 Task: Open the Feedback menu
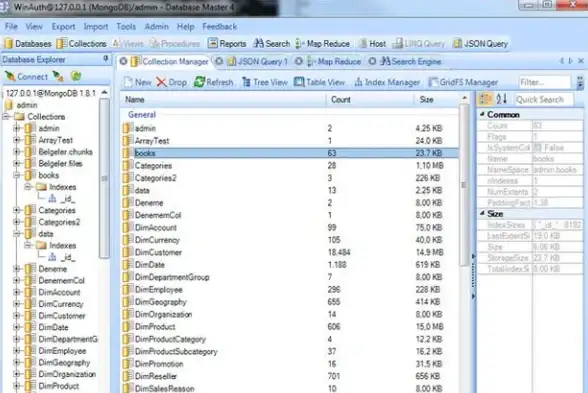point(219,27)
